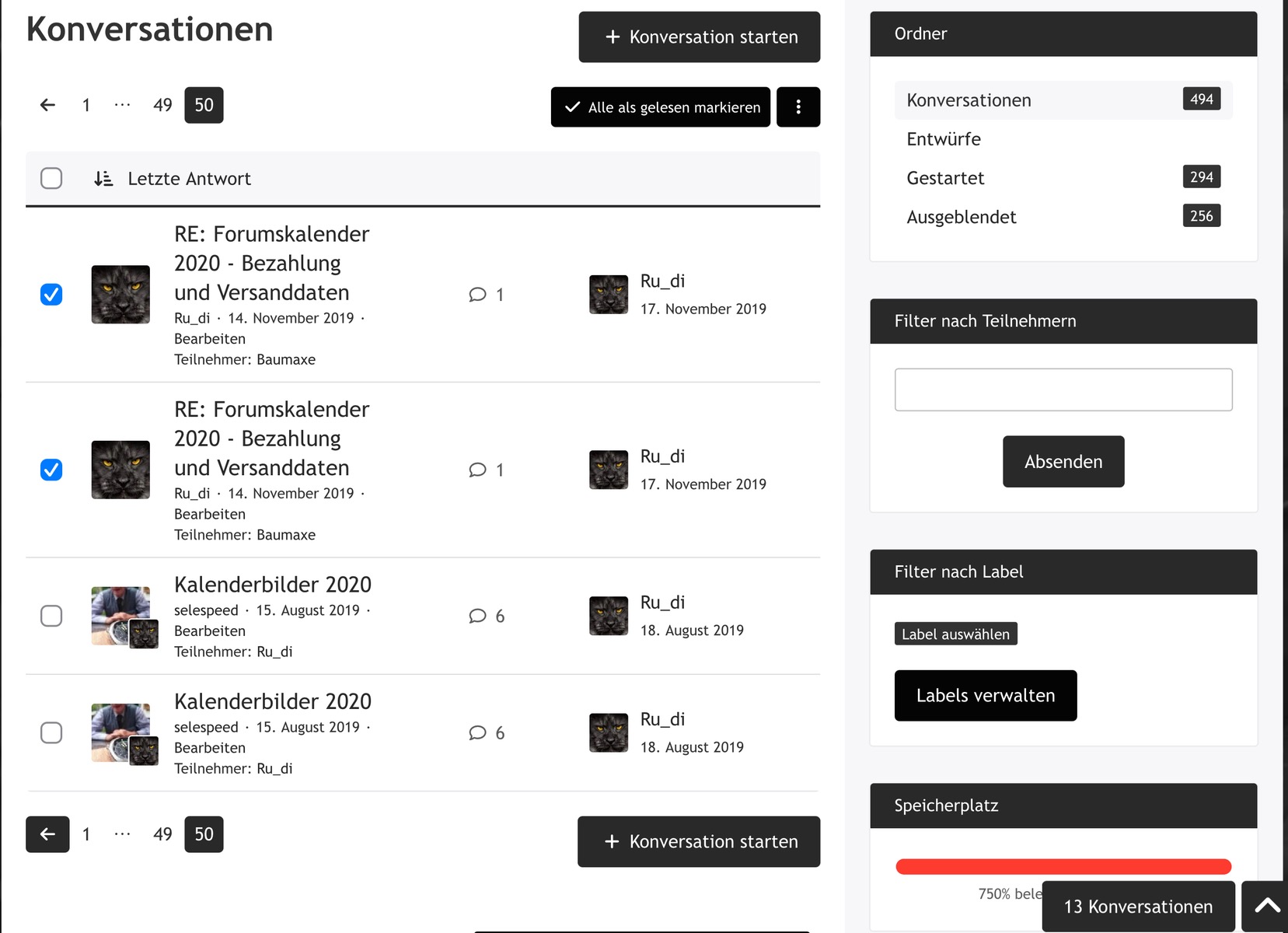Click the red Speicherplatz usage bar
The height and width of the screenshot is (933, 1288).
pos(1063,867)
